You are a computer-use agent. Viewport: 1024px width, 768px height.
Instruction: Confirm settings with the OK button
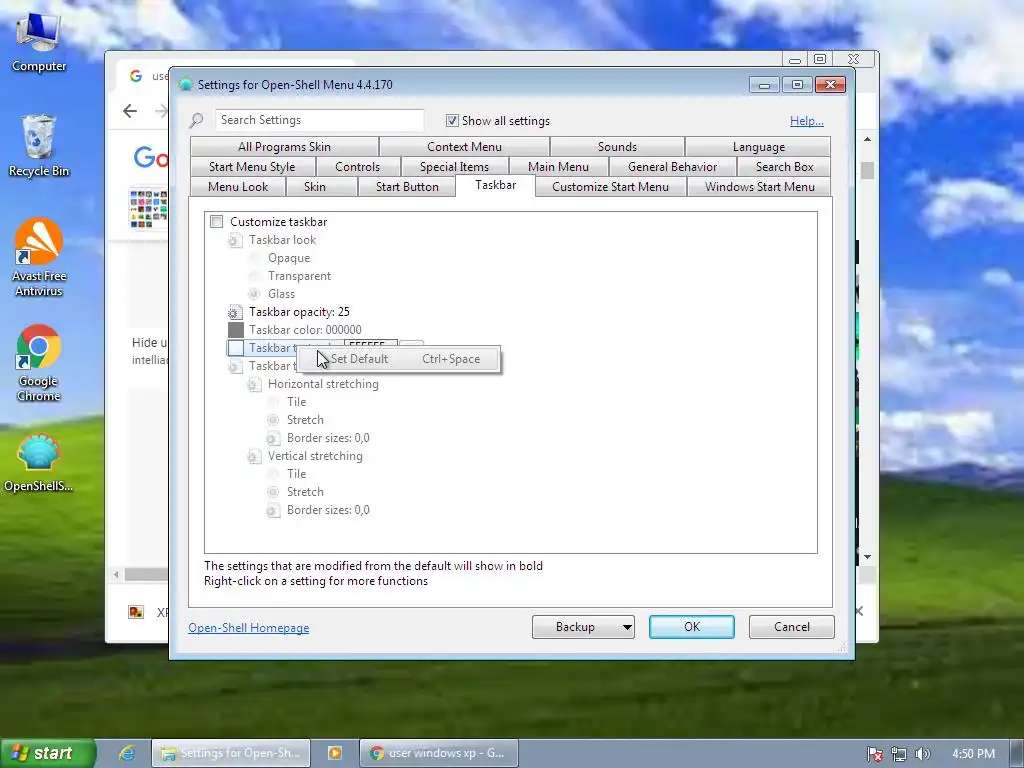[692, 627]
